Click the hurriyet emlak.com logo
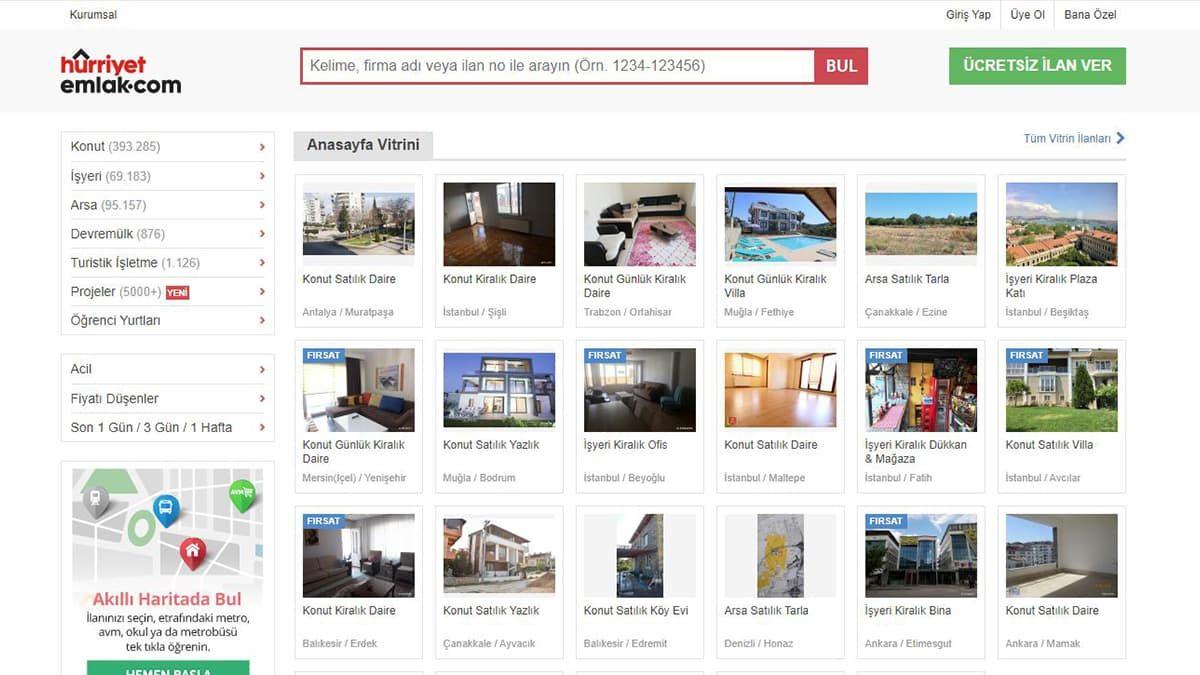The width and height of the screenshot is (1200, 675). click(x=120, y=72)
